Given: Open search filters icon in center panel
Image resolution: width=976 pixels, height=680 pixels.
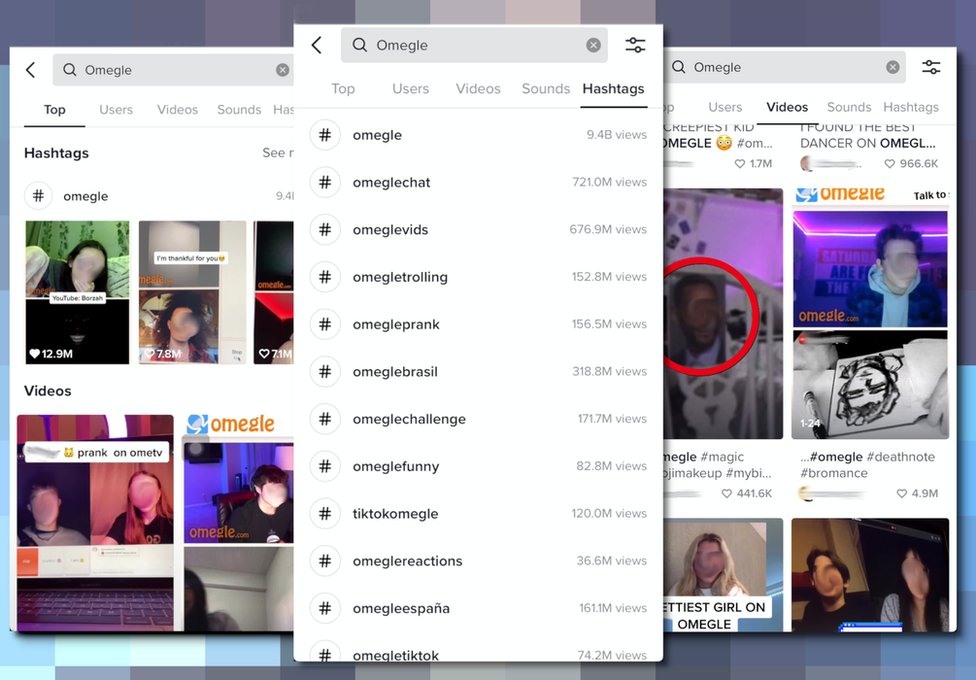Looking at the screenshot, I should [x=635, y=45].
